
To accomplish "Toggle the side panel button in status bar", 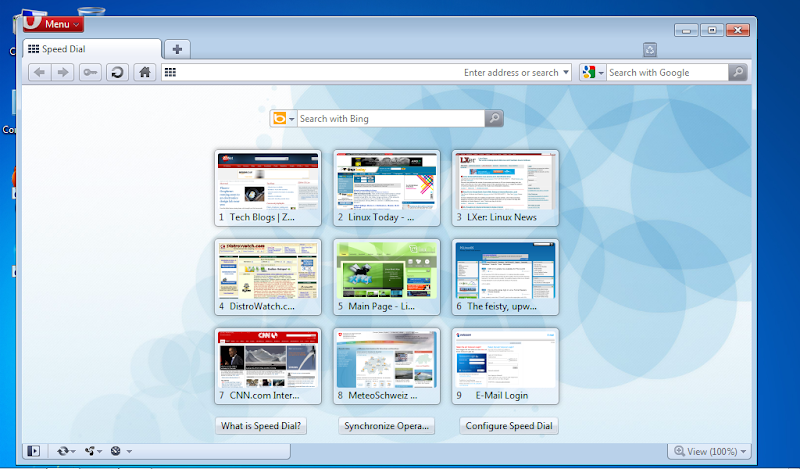I will [x=34, y=451].
